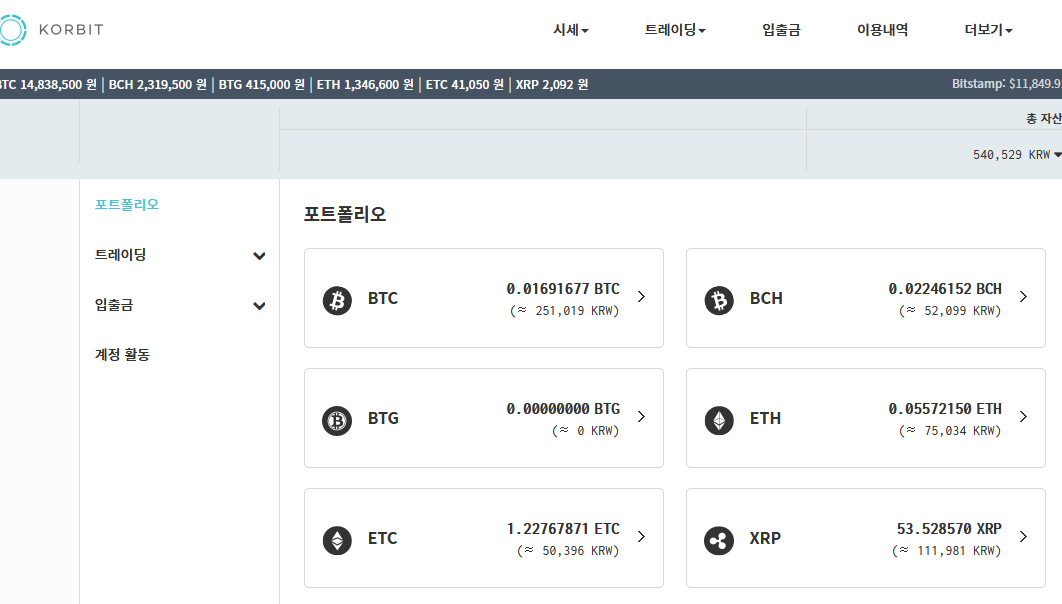Click the 0.05572150 ETH balance
The height and width of the screenshot is (604, 1062).
[945, 409]
